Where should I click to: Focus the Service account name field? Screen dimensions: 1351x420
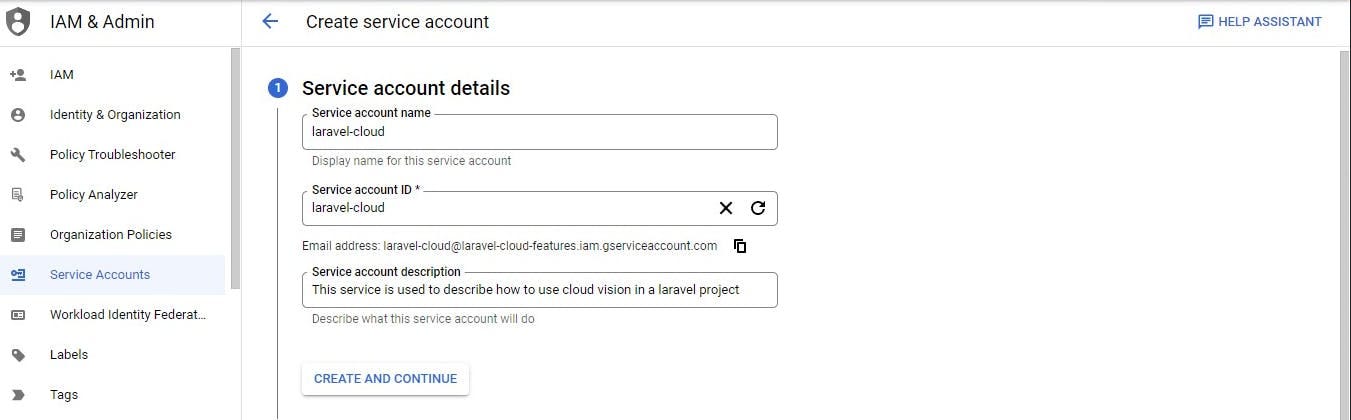[539, 132]
